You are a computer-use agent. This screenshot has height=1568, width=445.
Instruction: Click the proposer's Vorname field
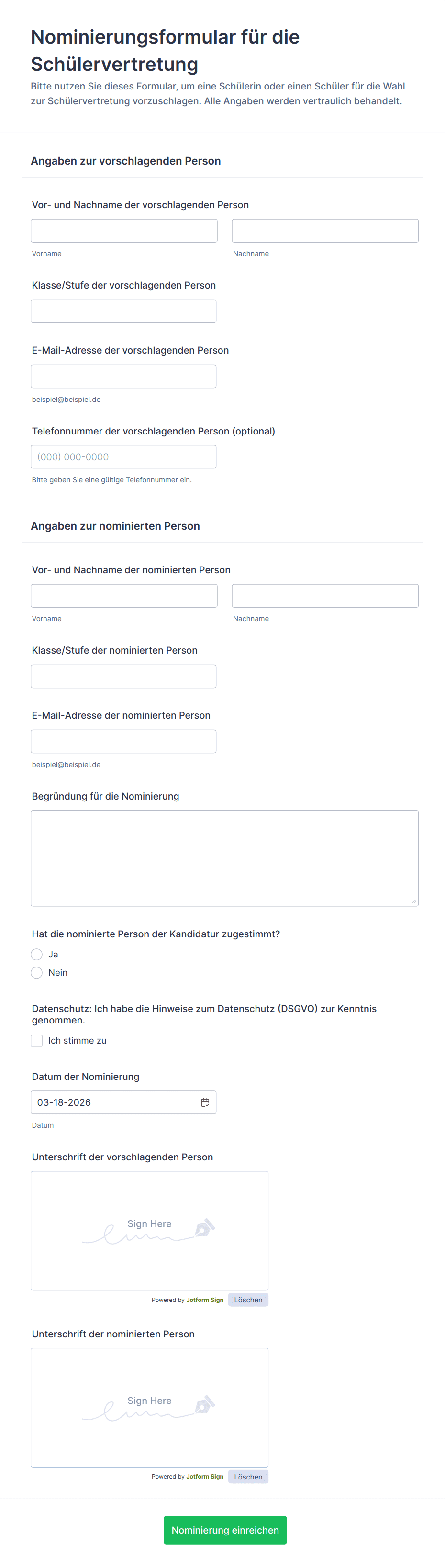point(124,231)
